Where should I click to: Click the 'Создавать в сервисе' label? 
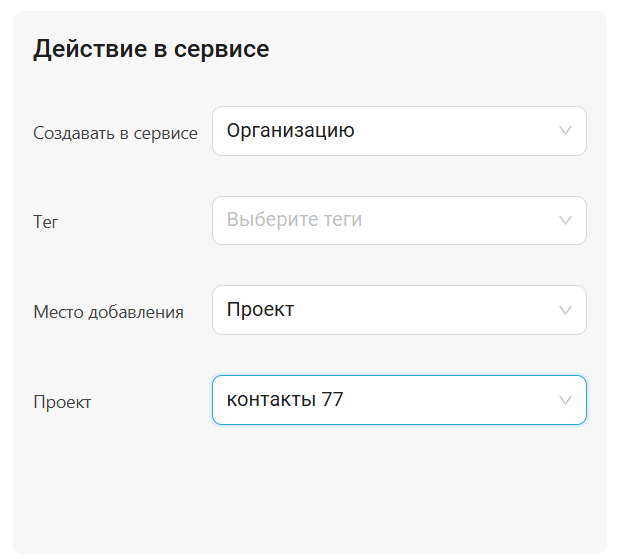(115, 133)
